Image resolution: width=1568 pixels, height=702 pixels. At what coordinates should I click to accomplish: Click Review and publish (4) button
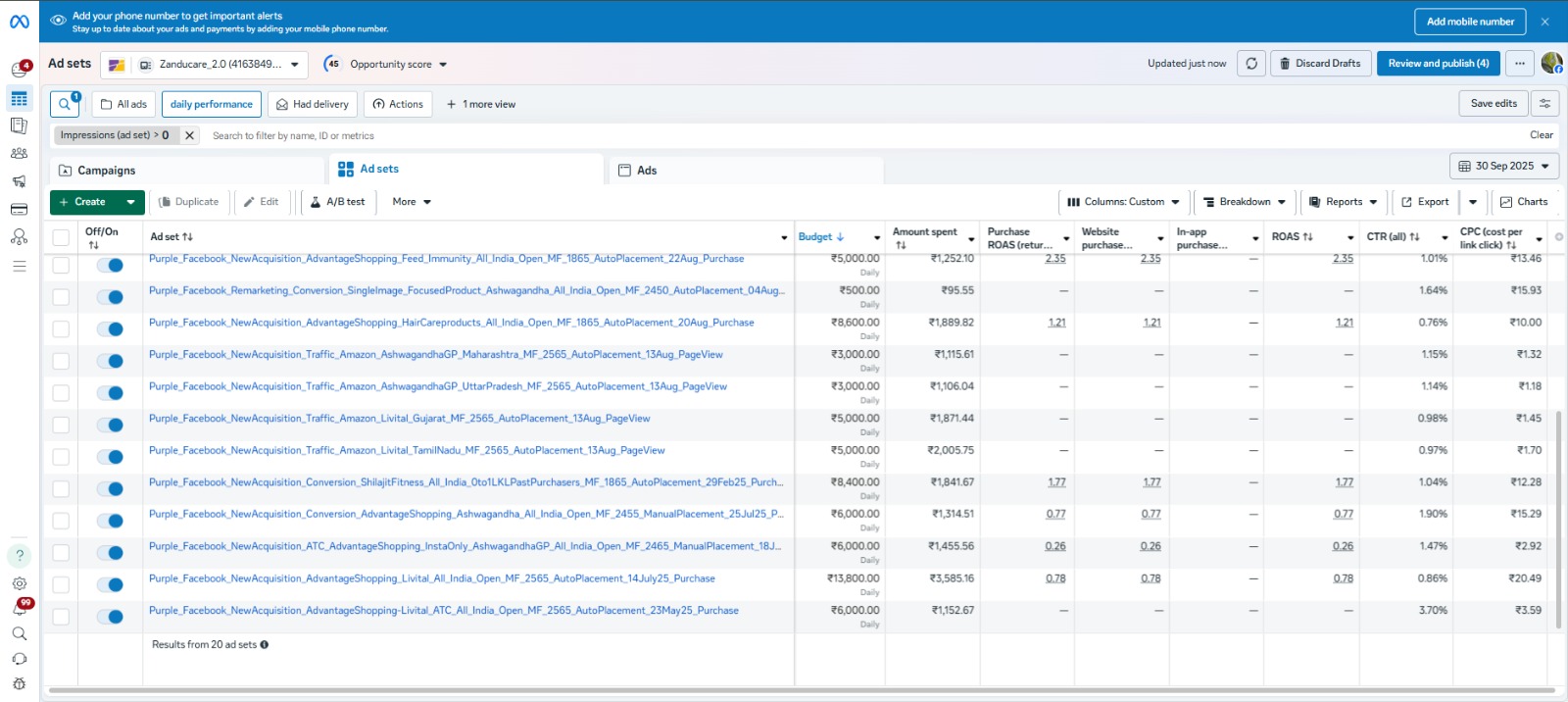(1438, 64)
